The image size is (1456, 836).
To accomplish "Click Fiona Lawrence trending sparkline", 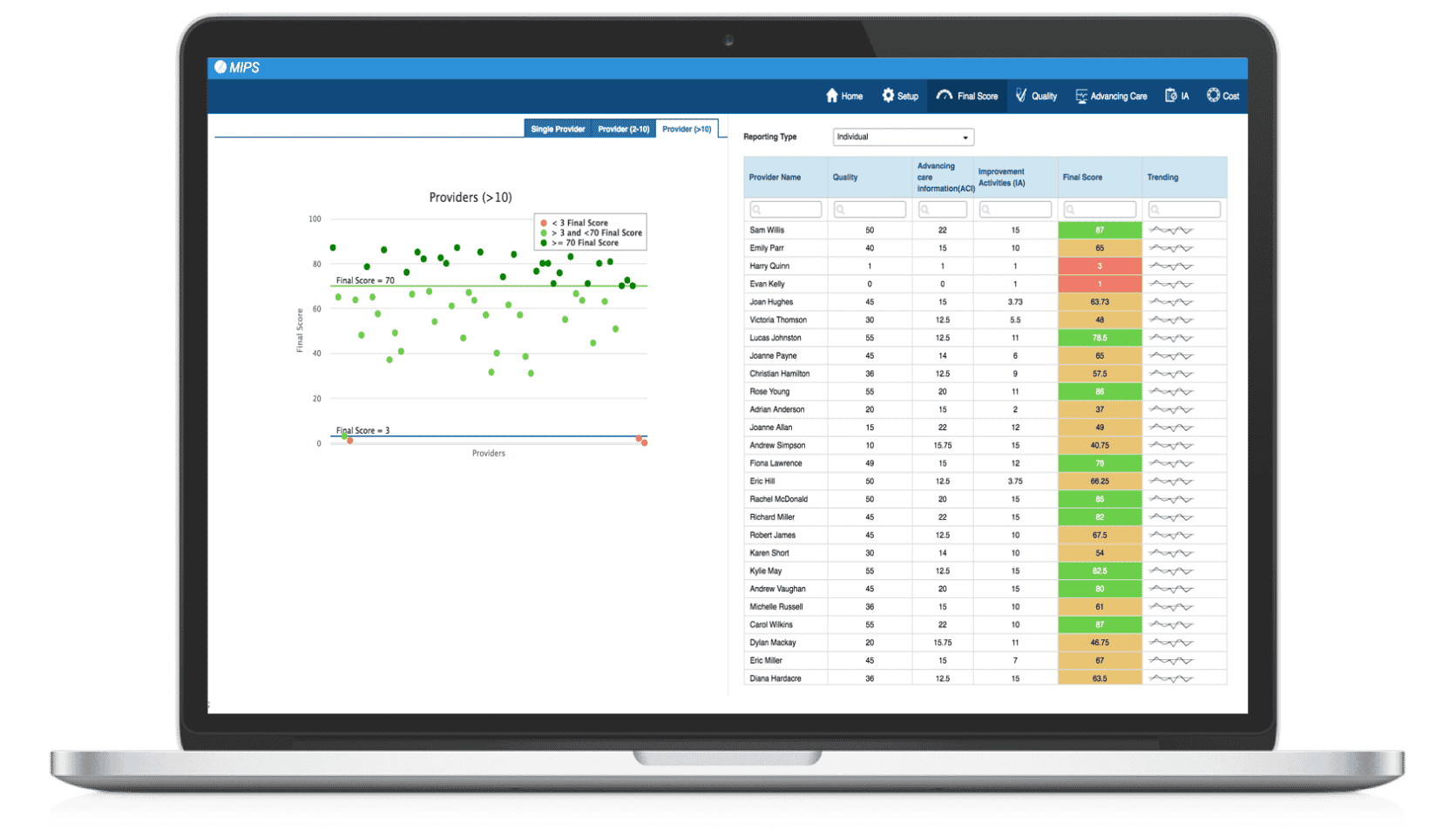I will point(1171,463).
